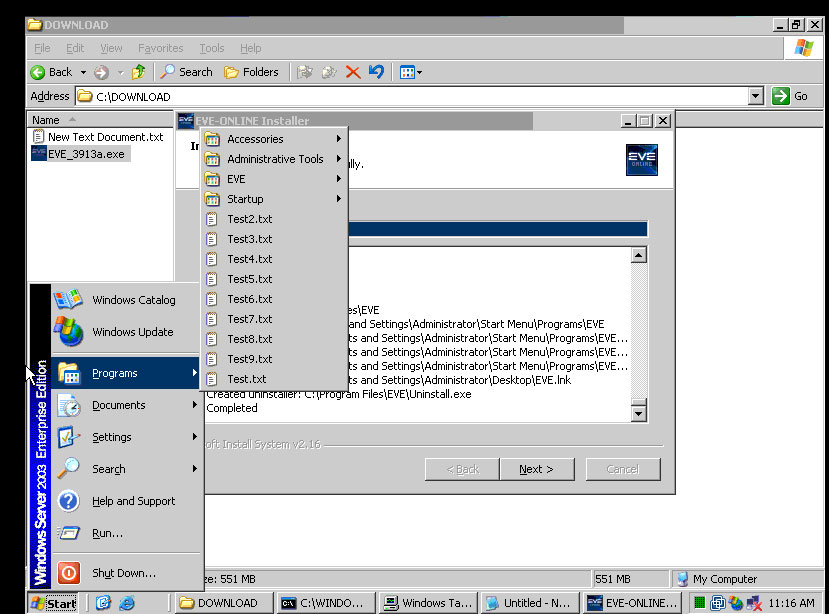The image size is (829, 614).
Task: Open Windows Catalog from Start menu
Action: point(126,300)
